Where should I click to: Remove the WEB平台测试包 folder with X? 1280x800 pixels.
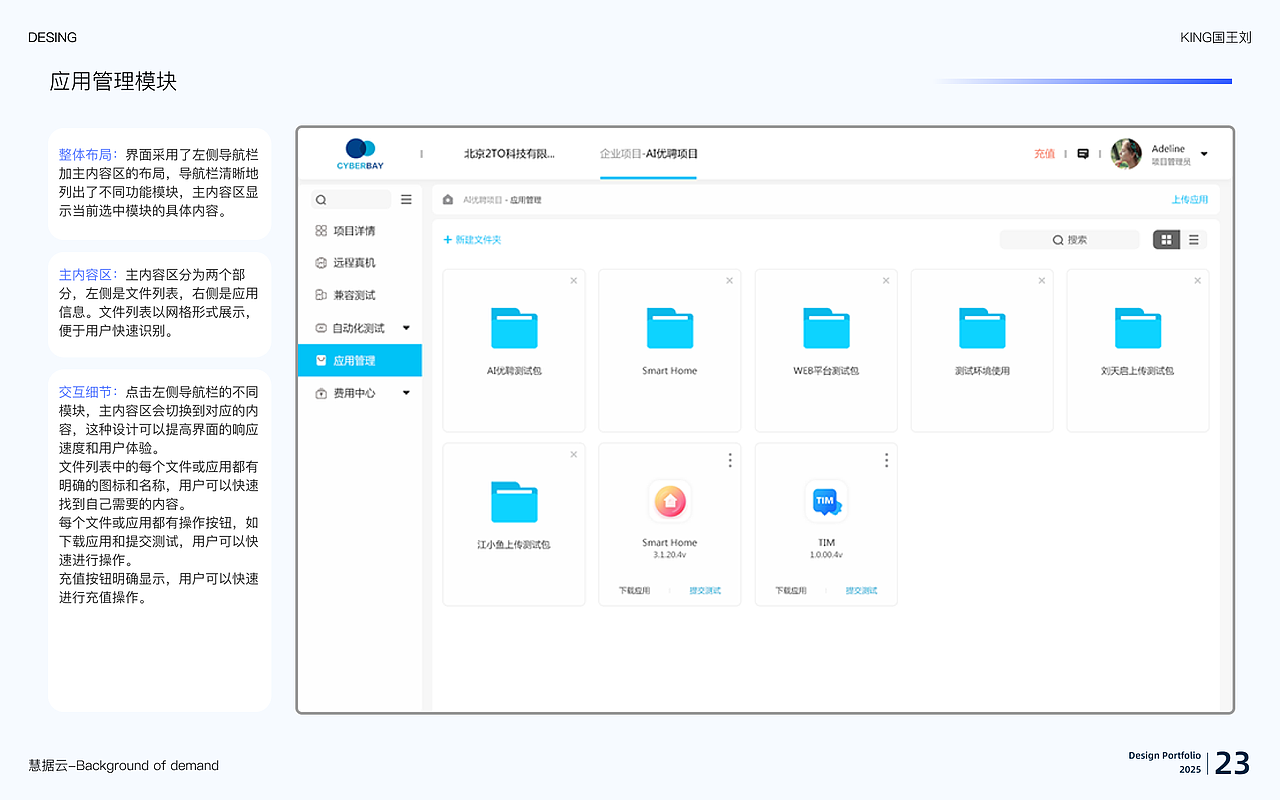[x=886, y=281]
